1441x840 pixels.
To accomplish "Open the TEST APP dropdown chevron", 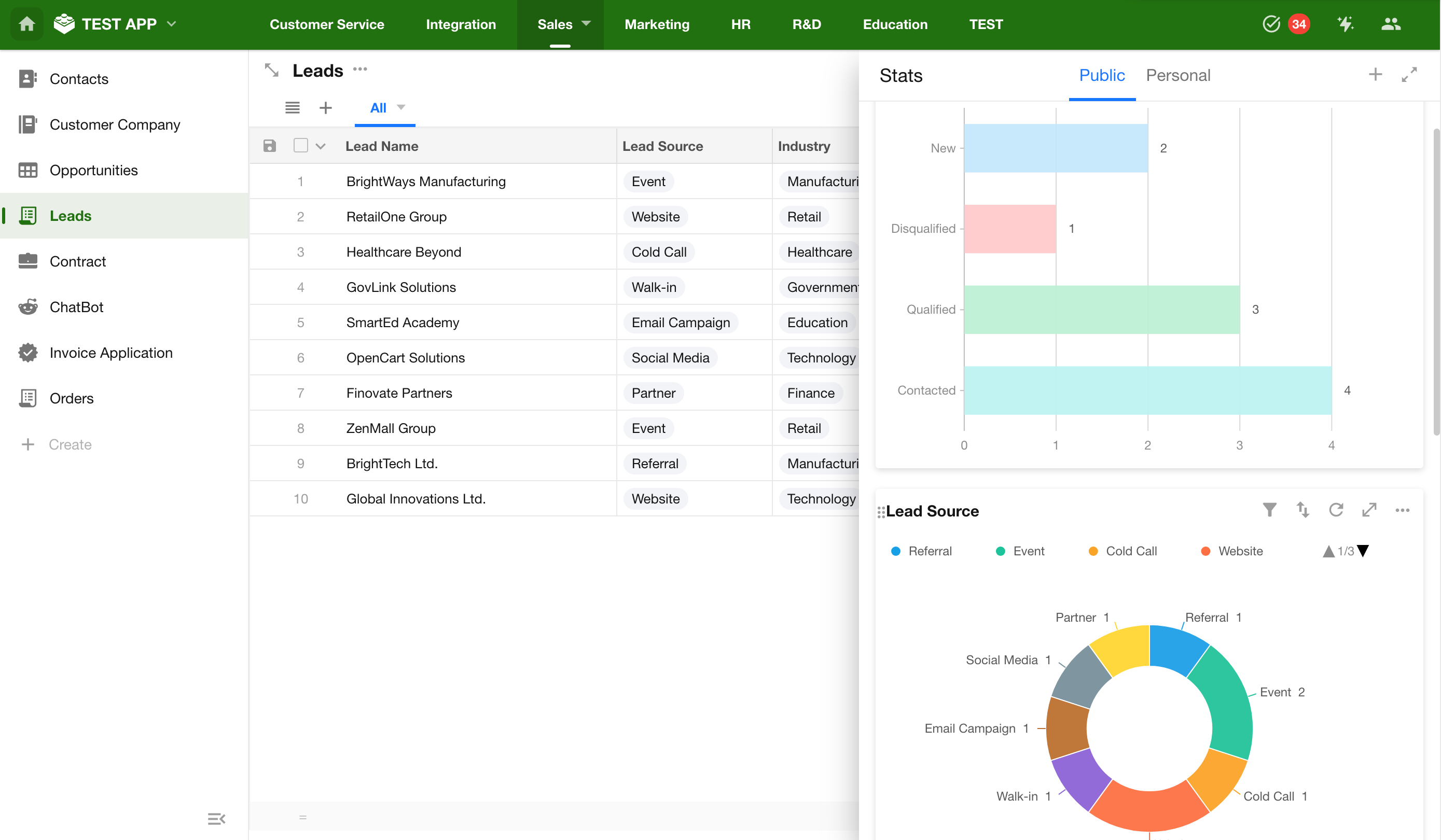I will [x=172, y=24].
